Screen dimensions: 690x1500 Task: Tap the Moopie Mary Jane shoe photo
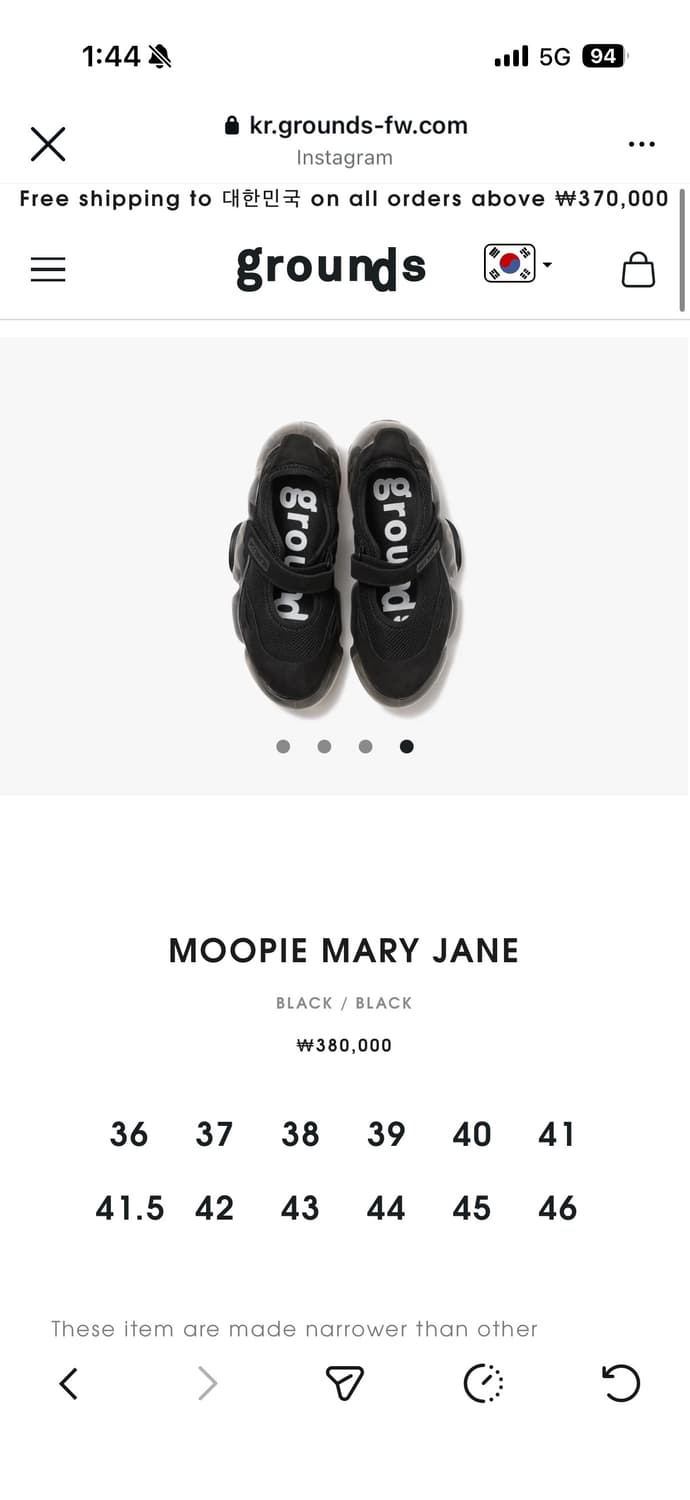click(345, 566)
